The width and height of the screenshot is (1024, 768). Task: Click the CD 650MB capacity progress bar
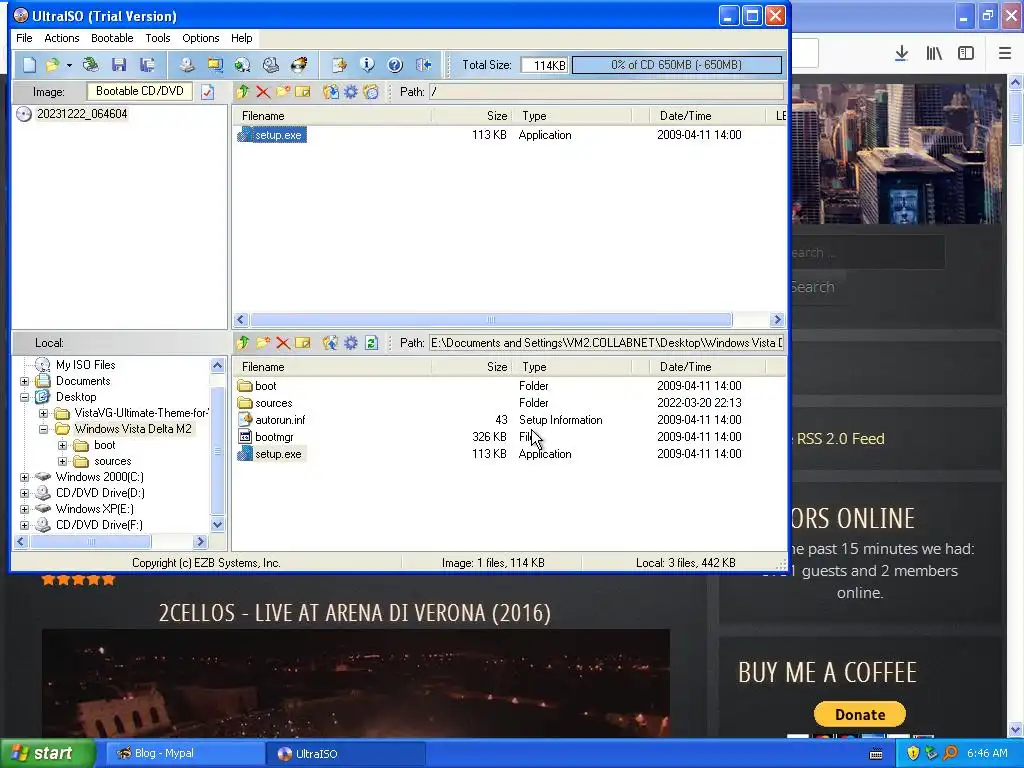click(677, 65)
